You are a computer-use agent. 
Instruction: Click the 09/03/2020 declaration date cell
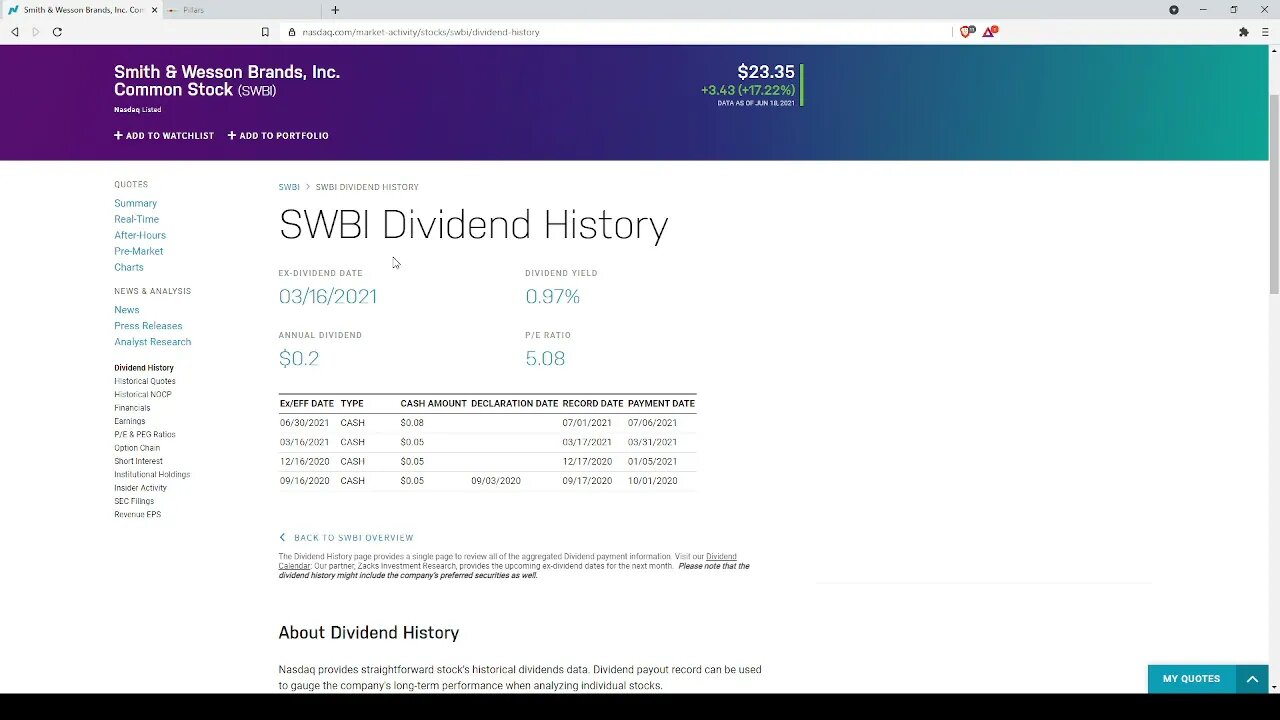tap(496, 481)
